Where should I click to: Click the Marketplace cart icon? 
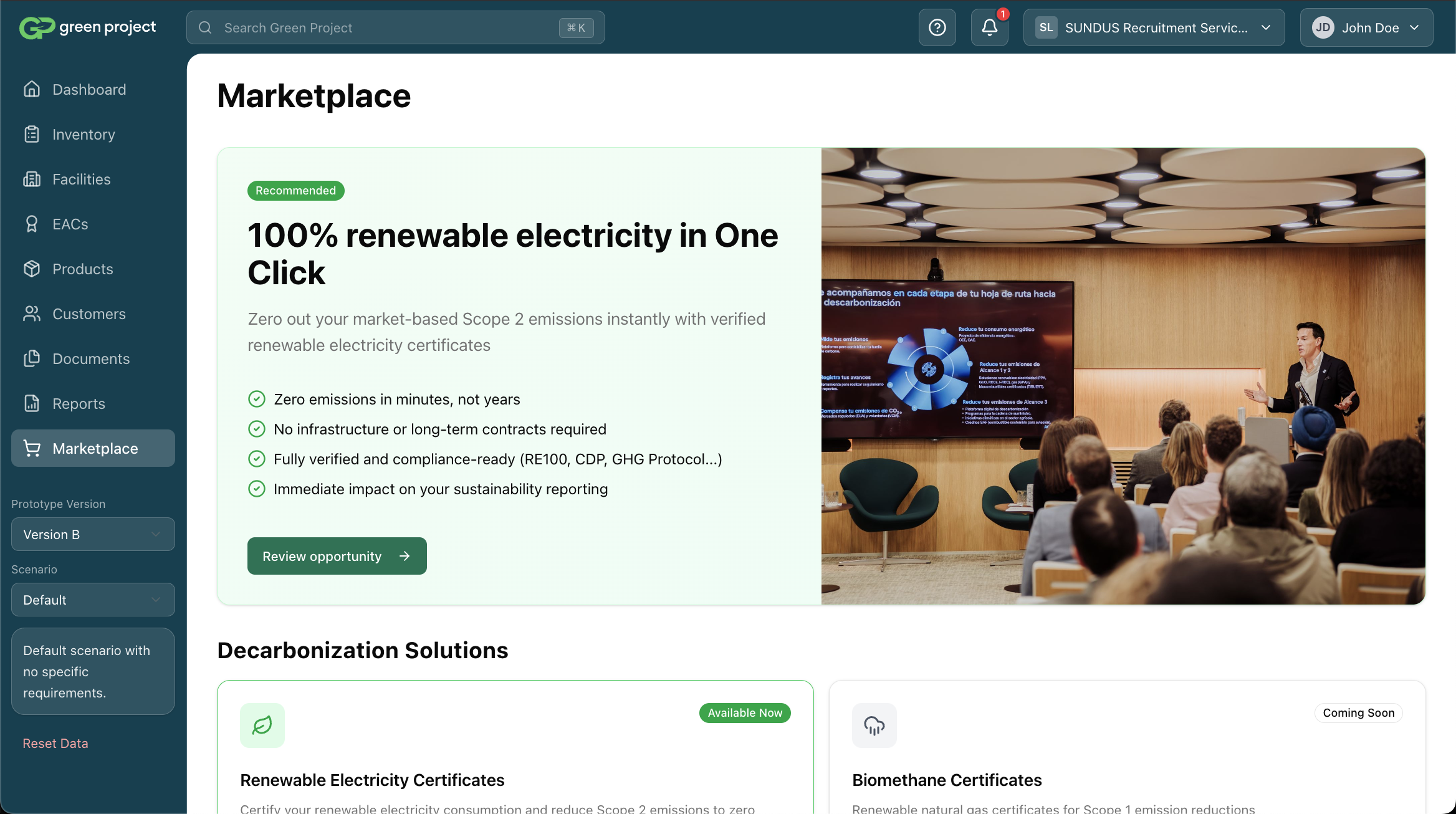(x=32, y=448)
